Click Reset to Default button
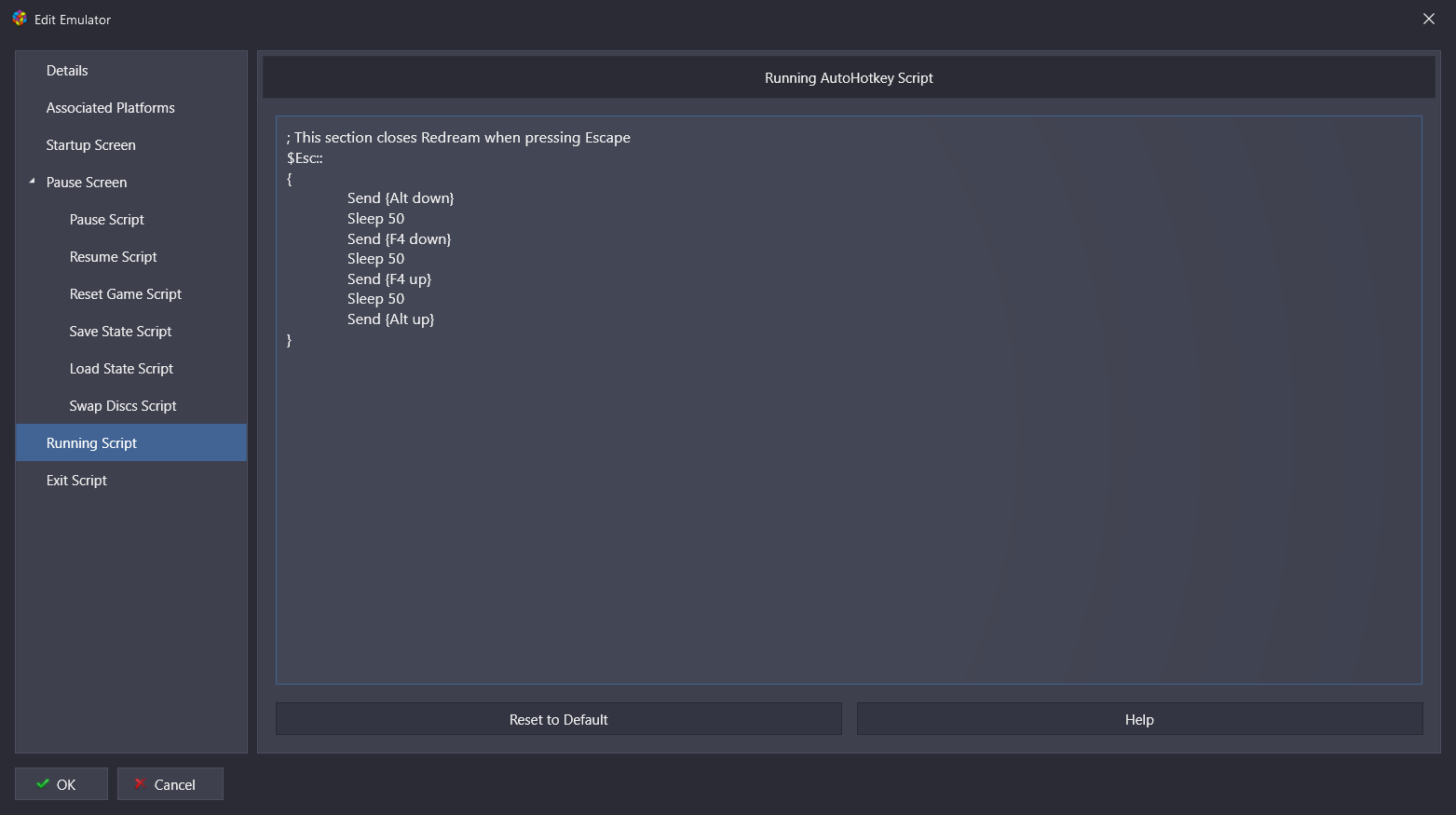 point(559,719)
